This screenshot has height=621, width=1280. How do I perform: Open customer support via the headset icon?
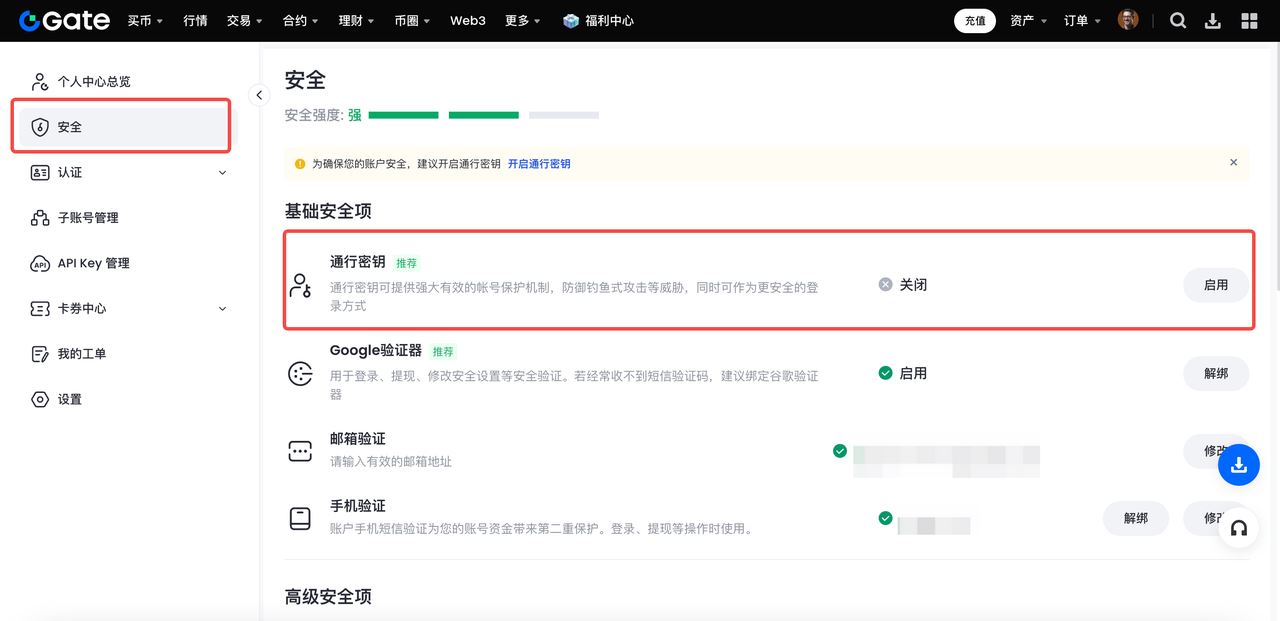coord(1239,528)
